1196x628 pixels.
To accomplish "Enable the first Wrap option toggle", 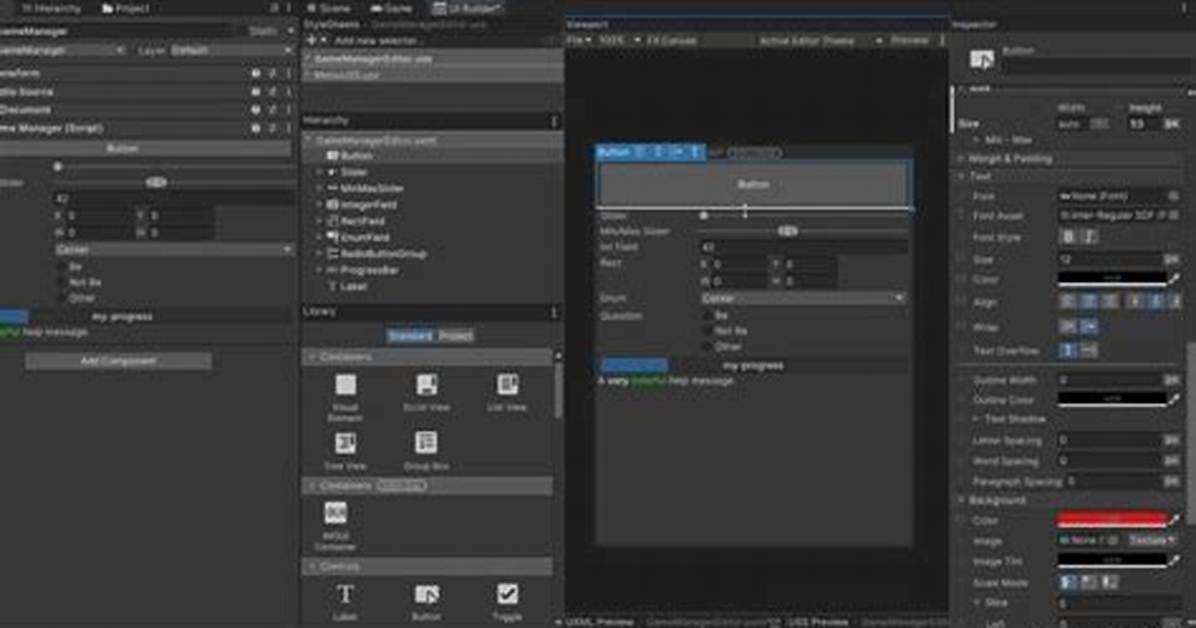I will (x=1068, y=327).
